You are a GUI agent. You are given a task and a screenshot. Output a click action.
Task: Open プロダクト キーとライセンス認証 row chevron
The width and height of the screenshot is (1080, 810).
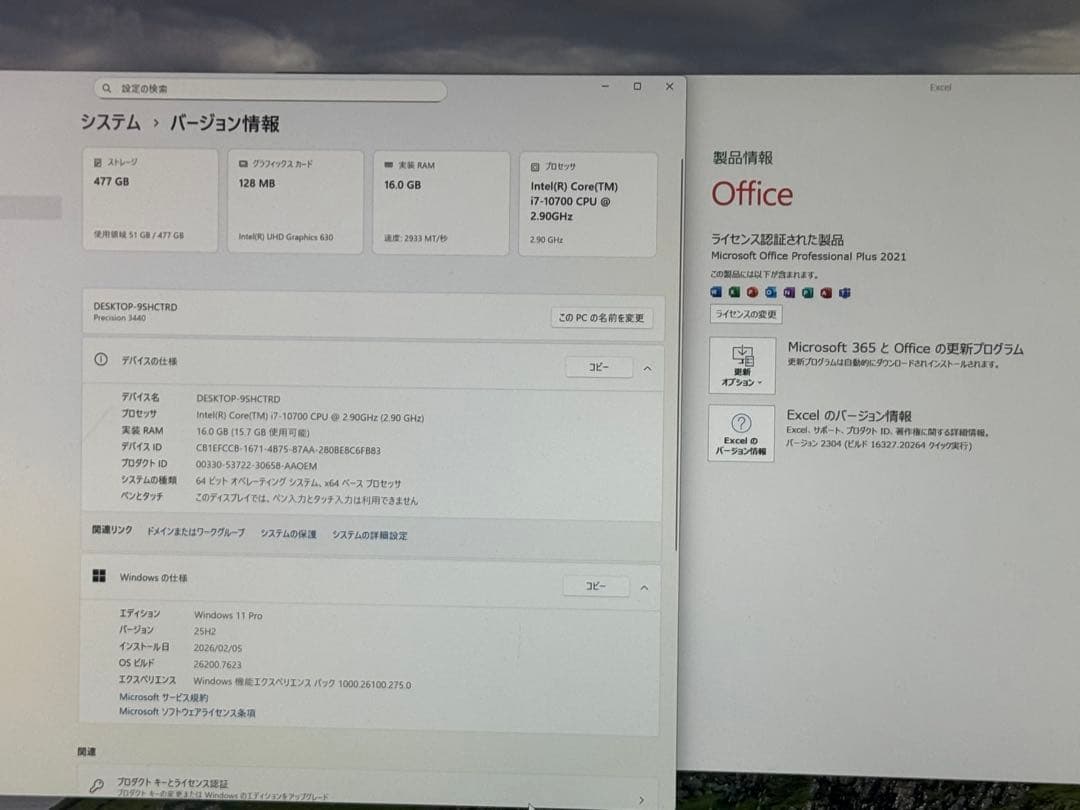641,800
